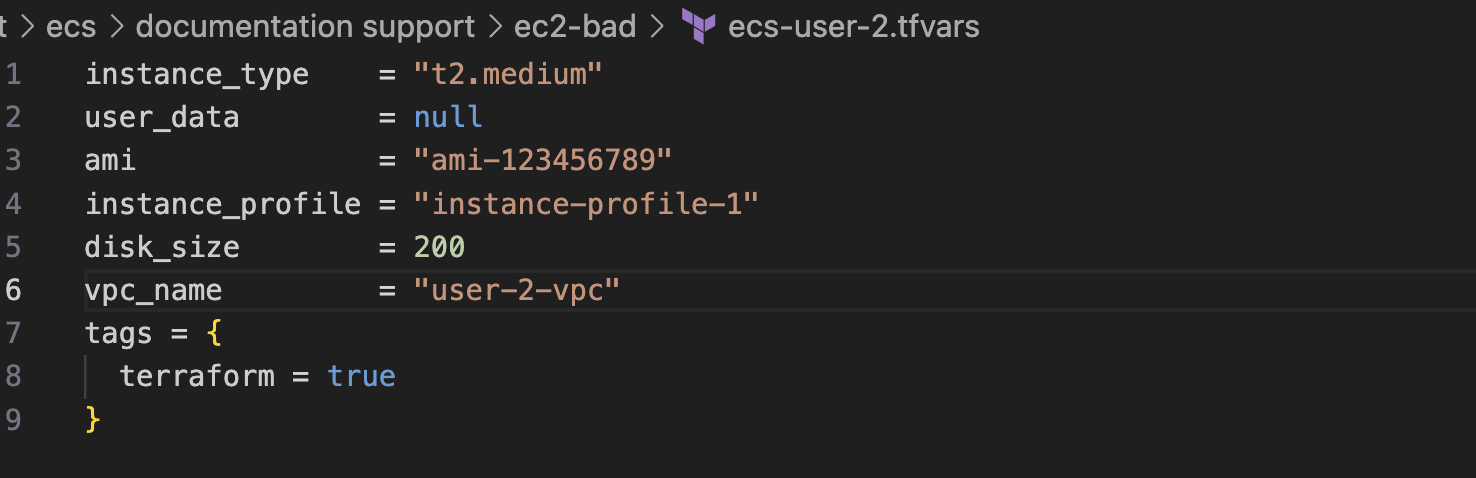Screen dimensions: 1476x478
Task: Click the vpc_name variable name
Action: [x=154, y=290]
